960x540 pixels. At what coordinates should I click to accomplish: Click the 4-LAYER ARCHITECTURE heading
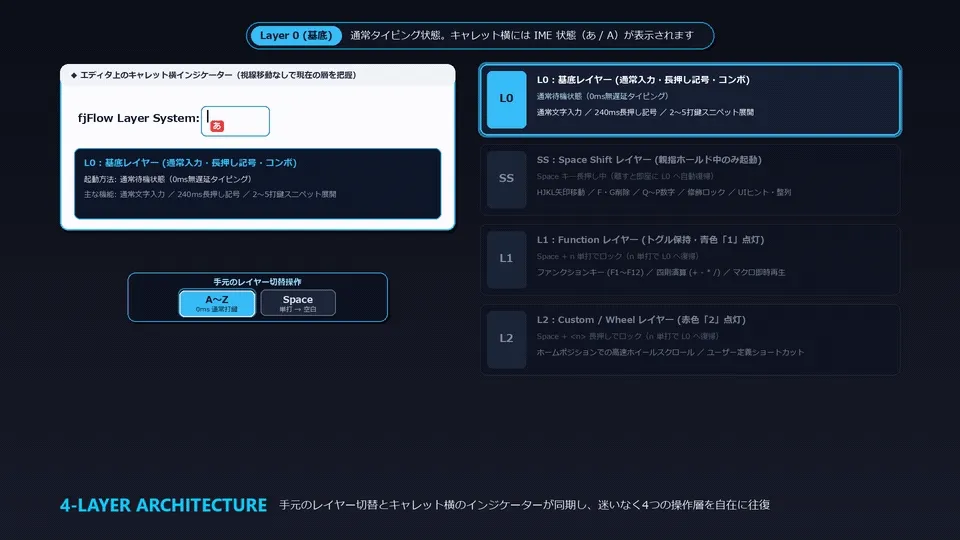[163, 505]
